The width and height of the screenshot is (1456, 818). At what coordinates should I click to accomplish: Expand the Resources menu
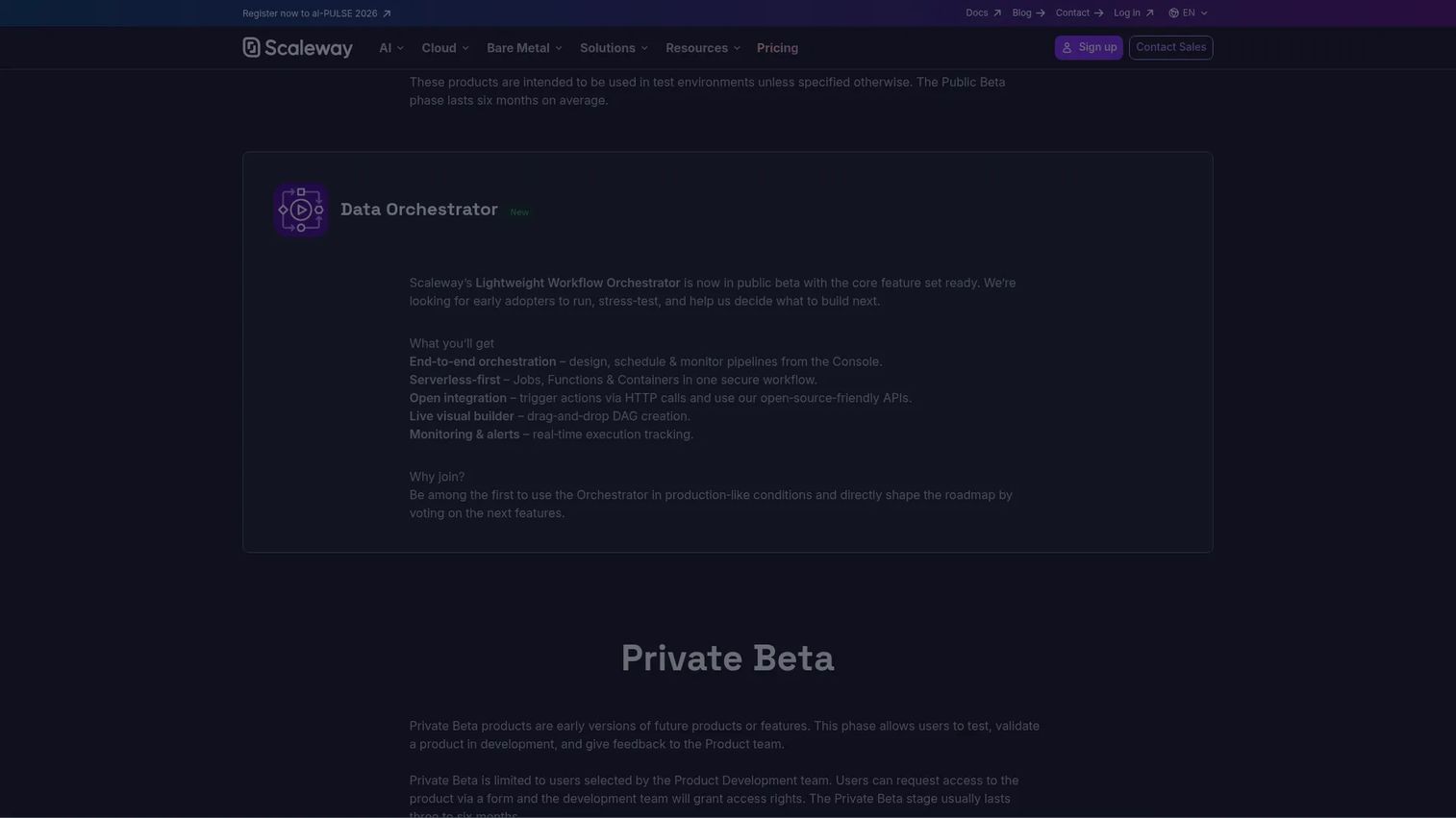point(703,48)
